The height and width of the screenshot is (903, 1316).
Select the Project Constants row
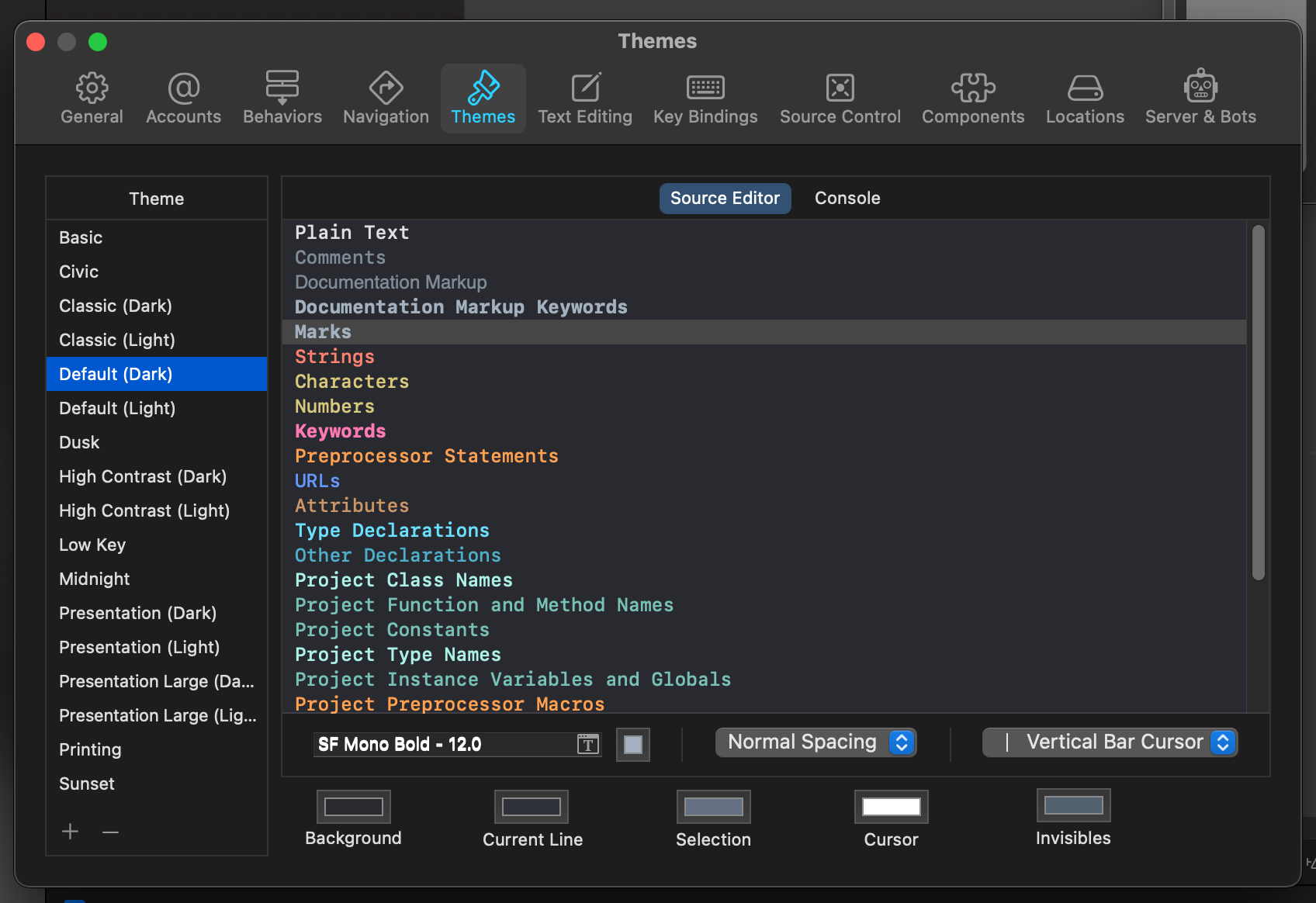click(x=764, y=630)
